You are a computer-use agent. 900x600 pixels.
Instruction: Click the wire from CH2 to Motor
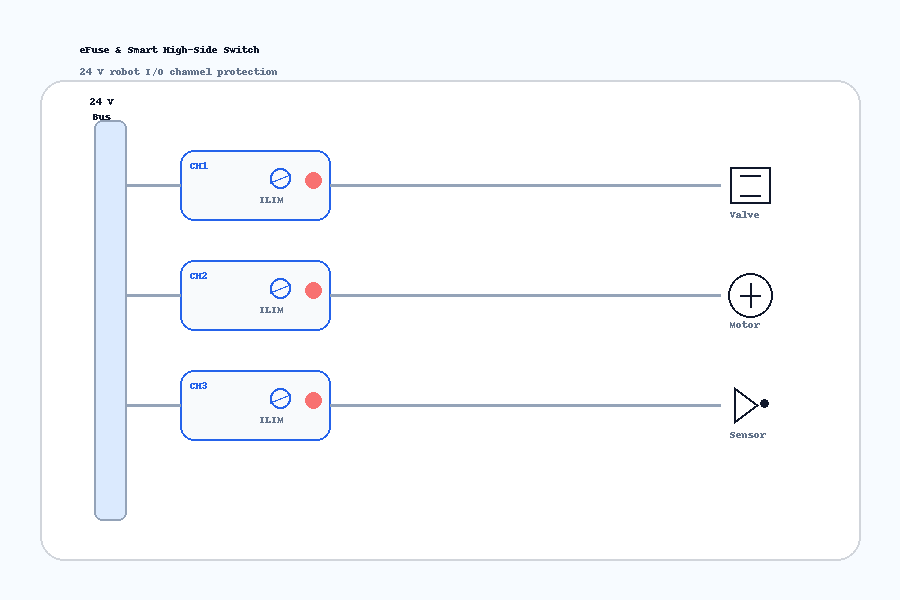(526, 296)
